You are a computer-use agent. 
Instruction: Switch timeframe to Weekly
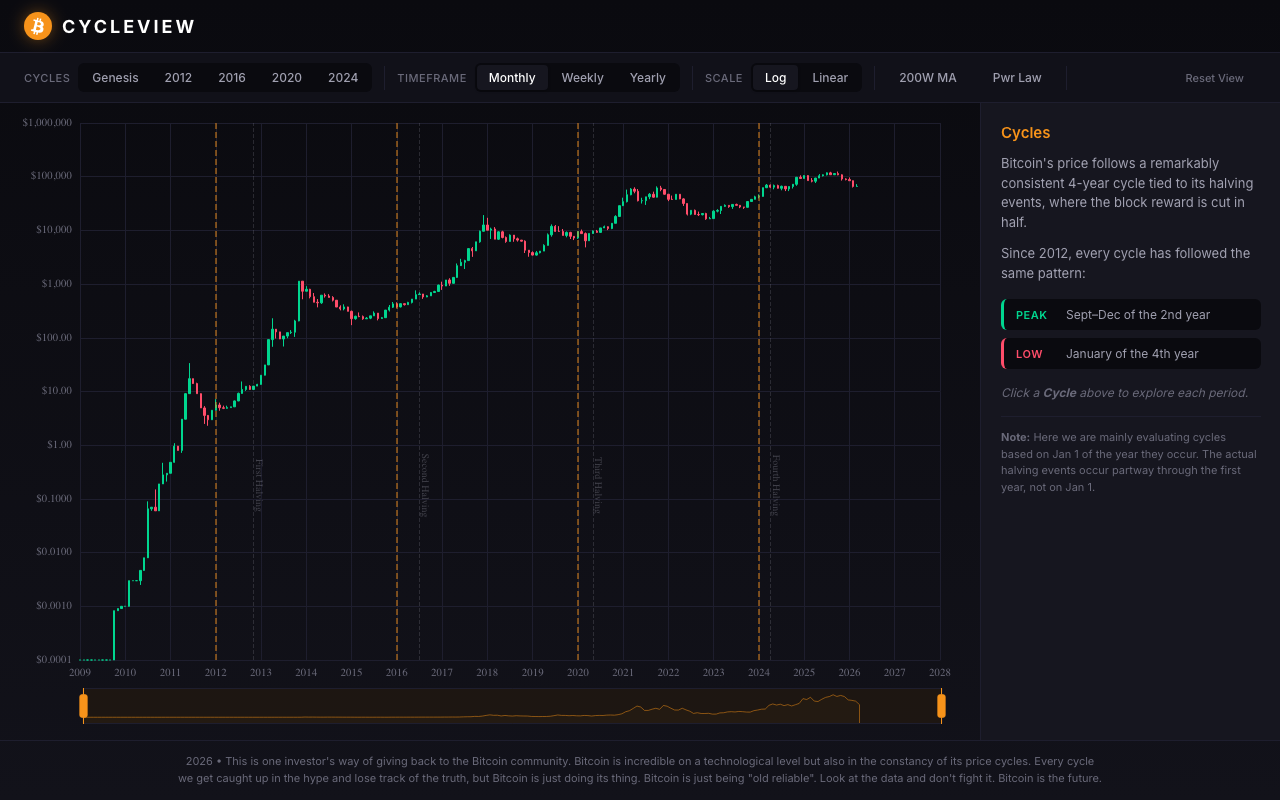pyautogui.click(x=582, y=78)
